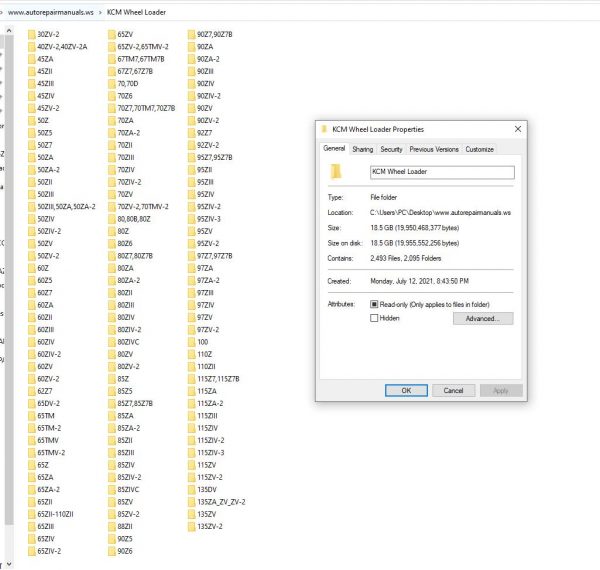Select the 65ZV-2,65TMV-2 folder name
This screenshot has width=600, height=570.
(x=143, y=47)
